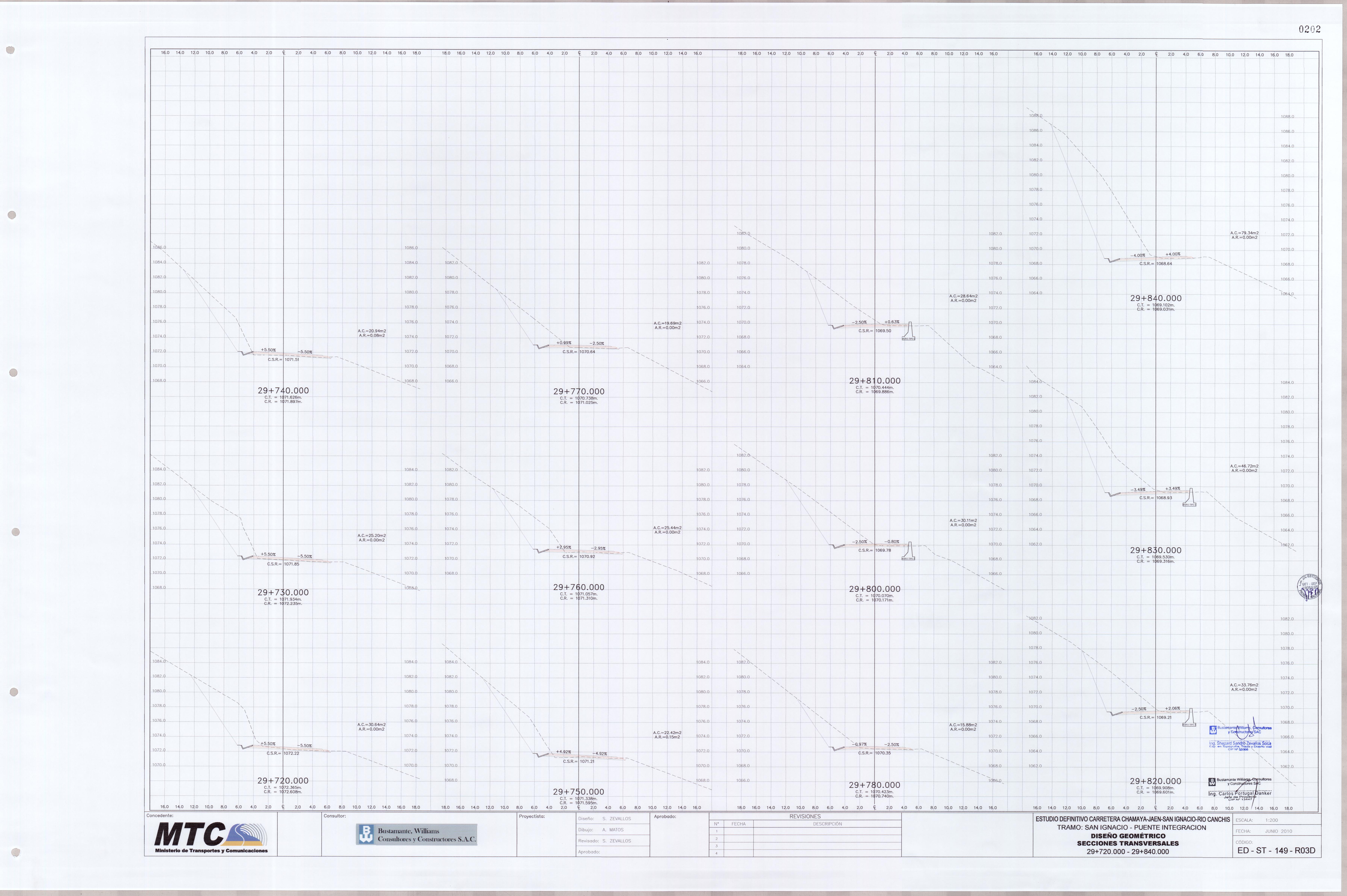Click title SECCIONES TRANSVERSALES

pyautogui.click(x=1128, y=843)
